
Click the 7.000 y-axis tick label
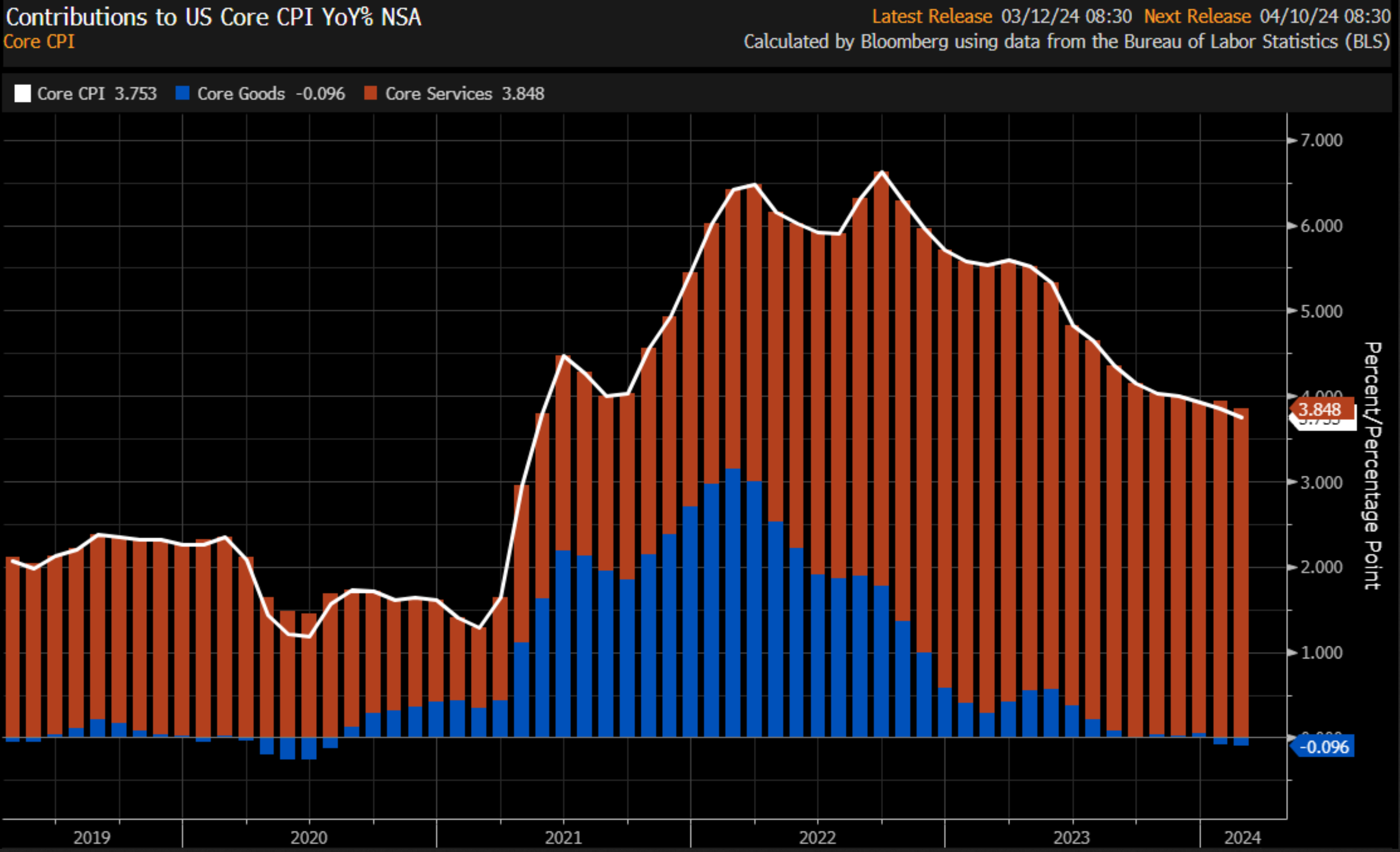pyautogui.click(x=1321, y=141)
